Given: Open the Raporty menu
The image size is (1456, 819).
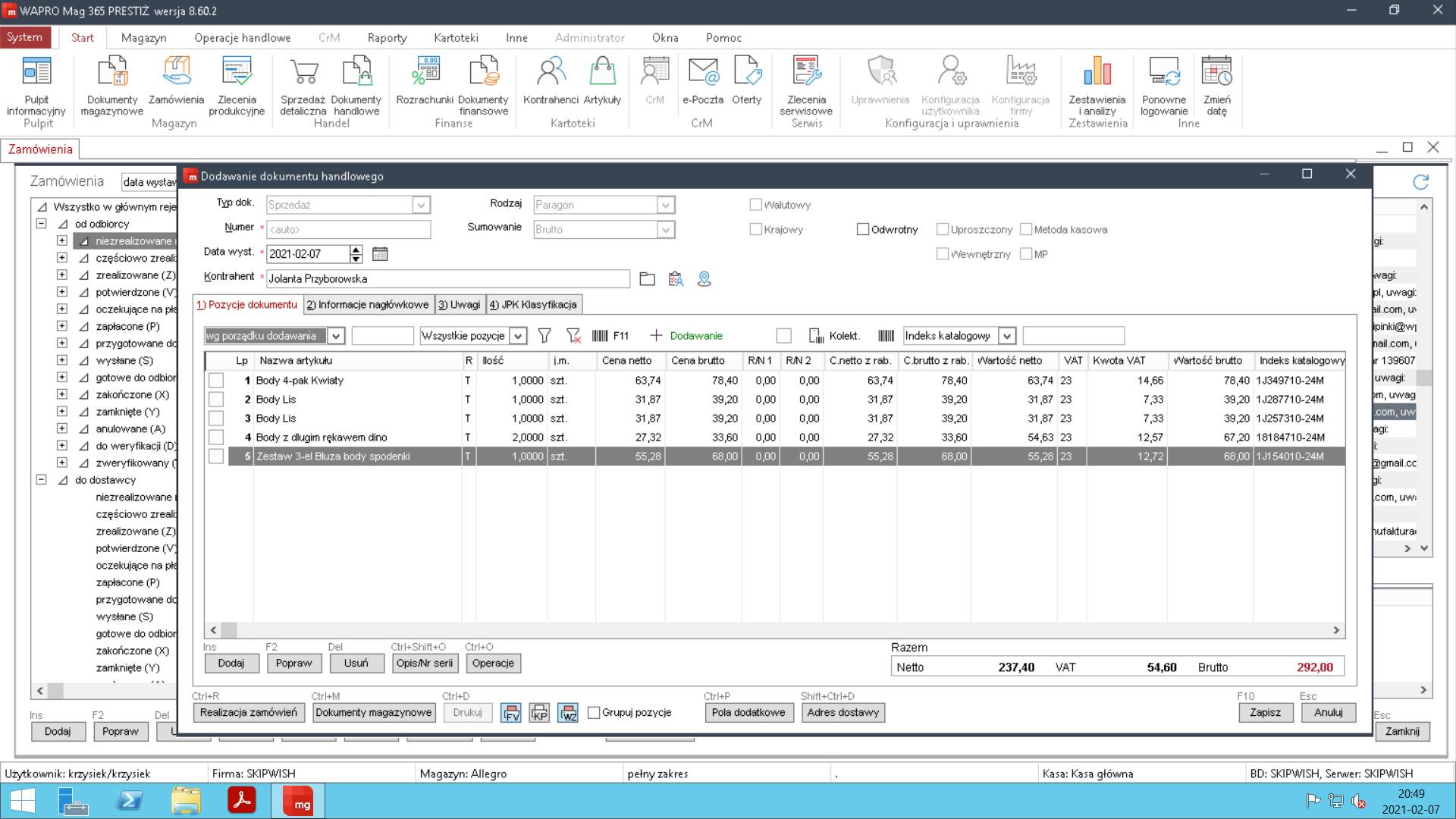Looking at the screenshot, I should [387, 38].
